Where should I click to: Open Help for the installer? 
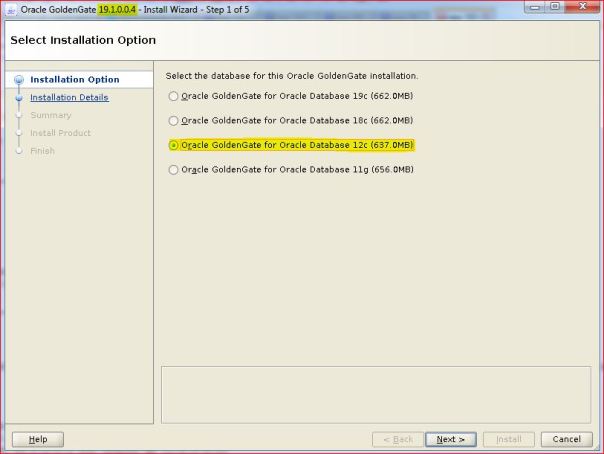click(37, 439)
